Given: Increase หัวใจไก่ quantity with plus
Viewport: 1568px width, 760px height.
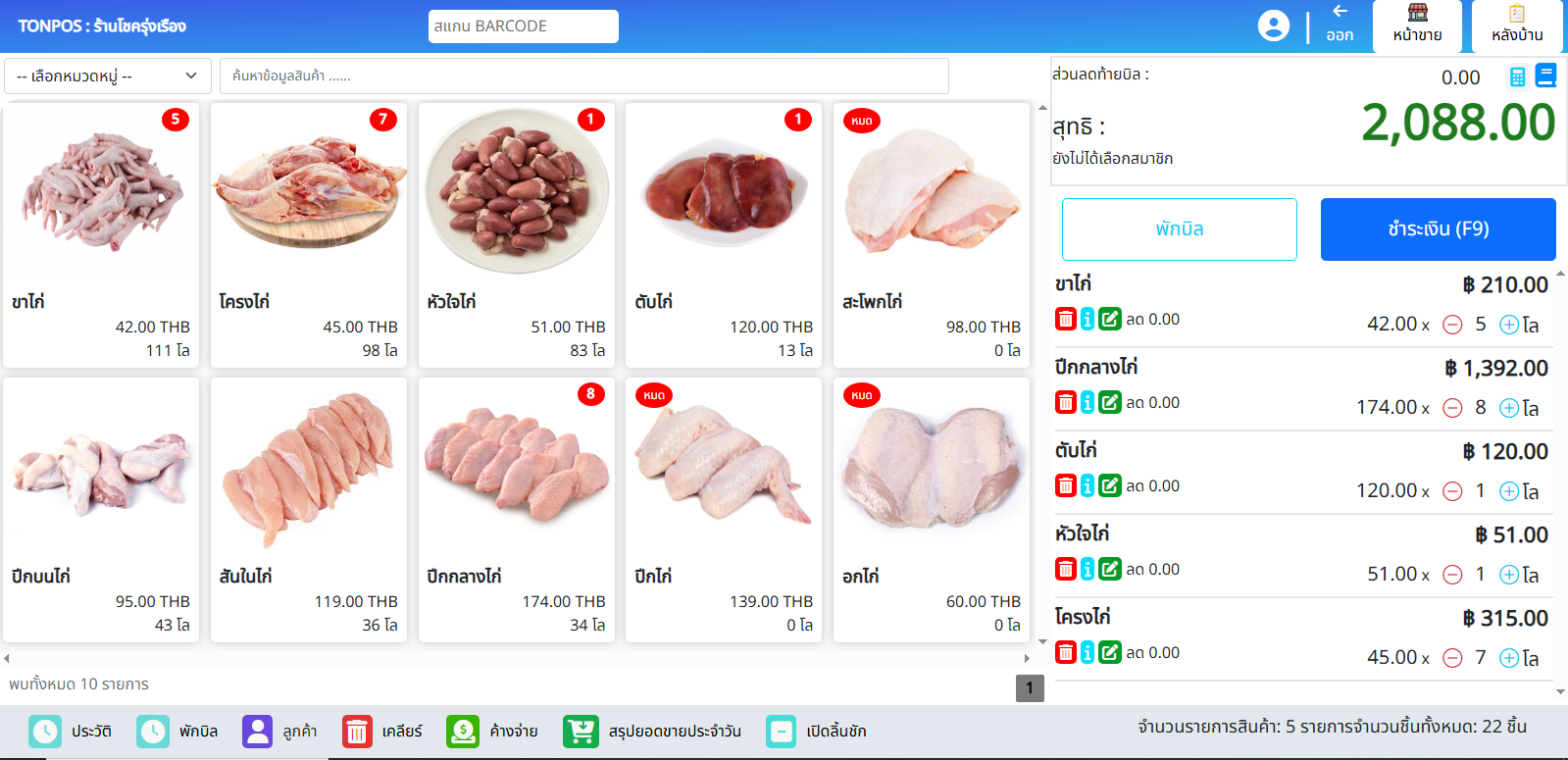Looking at the screenshot, I should 1509,575.
